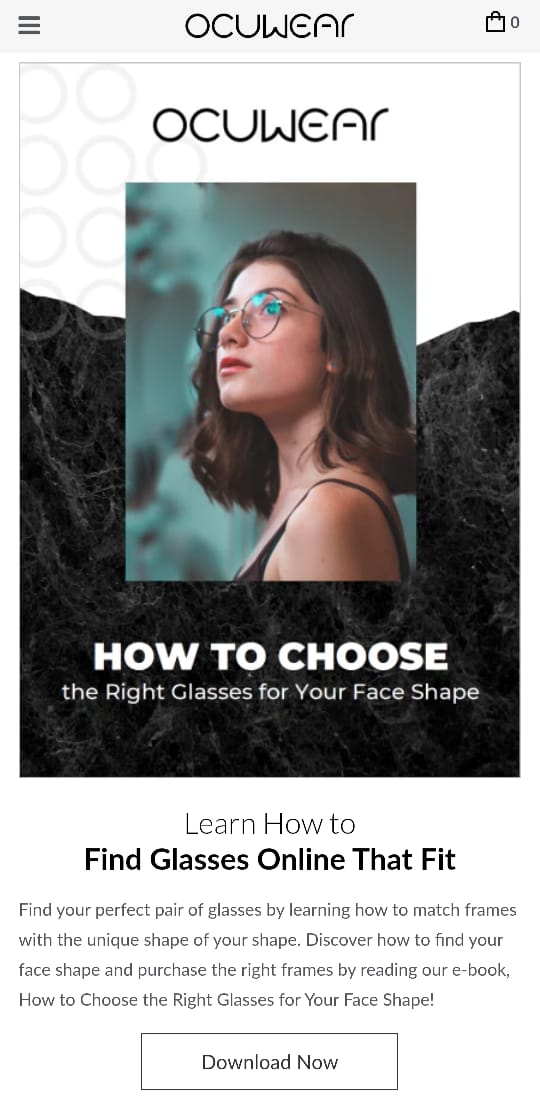Click the Ocuwear logo on e-book cover
540x1120 pixels.
(x=270, y=125)
